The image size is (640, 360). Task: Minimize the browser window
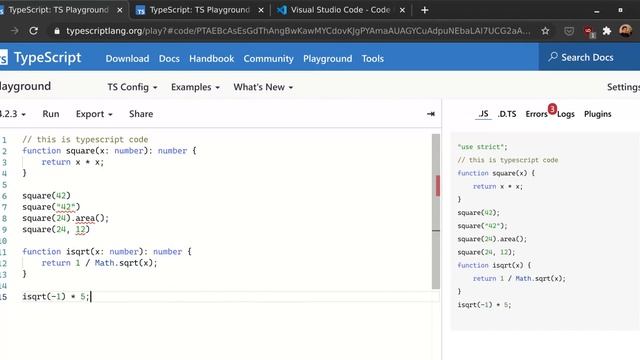(597, 11)
